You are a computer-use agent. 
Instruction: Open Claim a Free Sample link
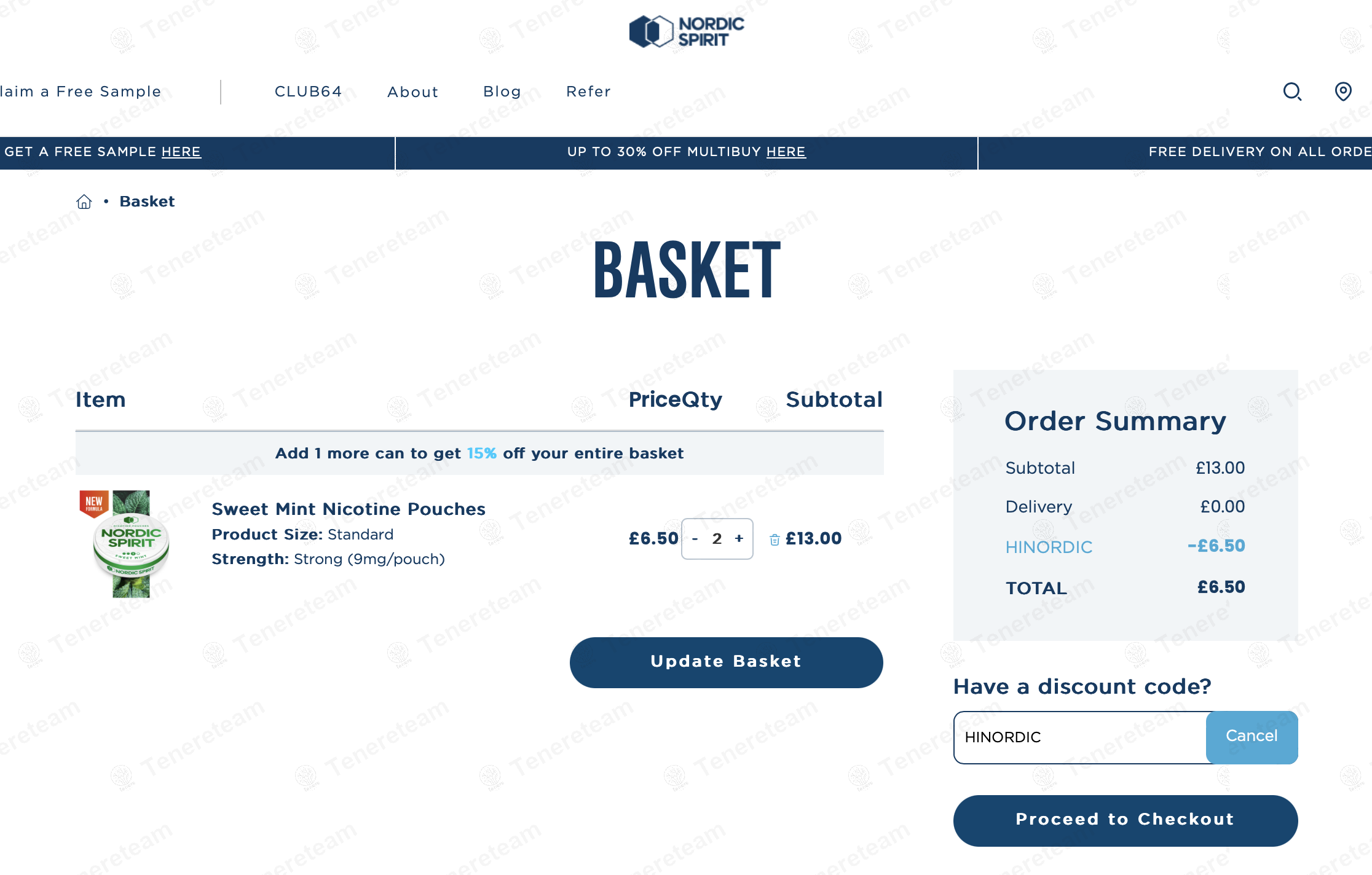point(81,92)
